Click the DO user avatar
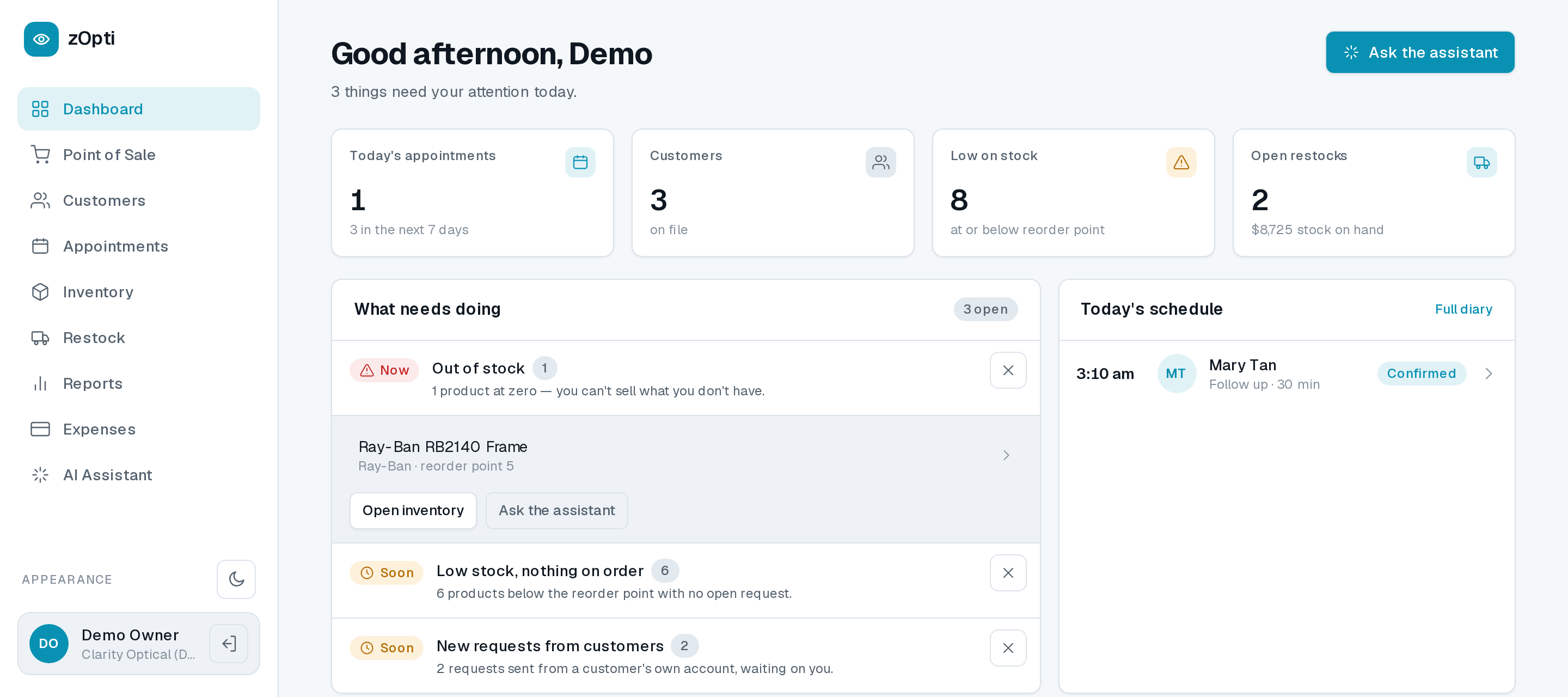Image resolution: width=1568 pixels, height=697 pixels. (48, 644)
